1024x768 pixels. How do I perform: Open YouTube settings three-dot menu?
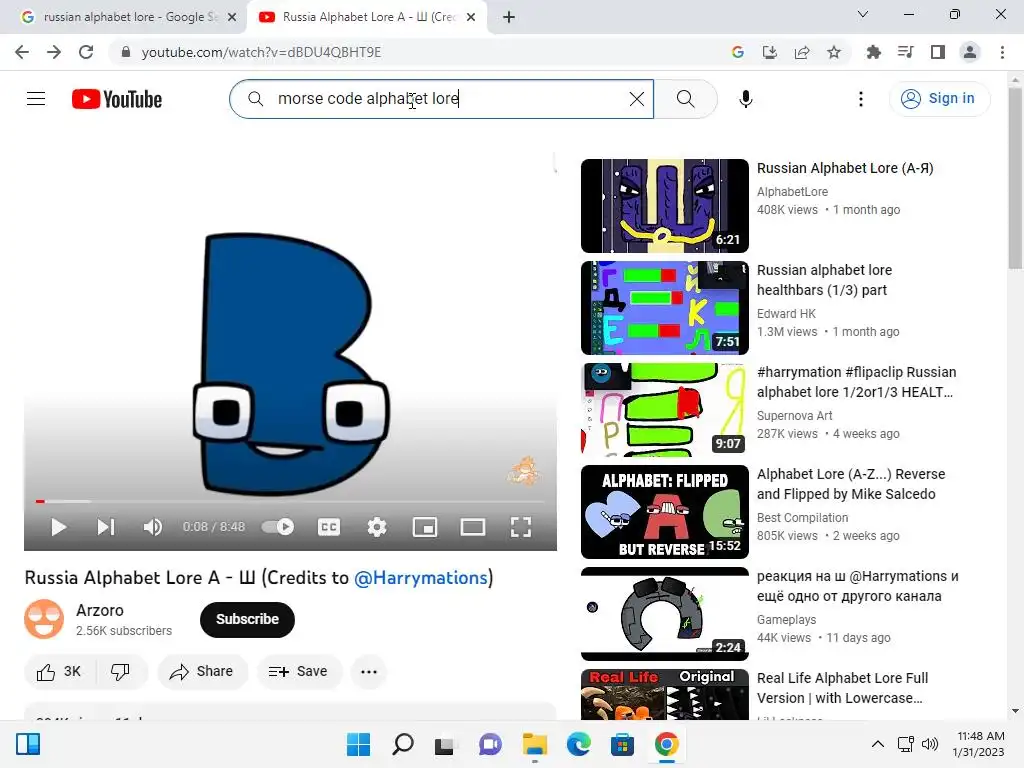pyautogui.click(x=861, y=99)
